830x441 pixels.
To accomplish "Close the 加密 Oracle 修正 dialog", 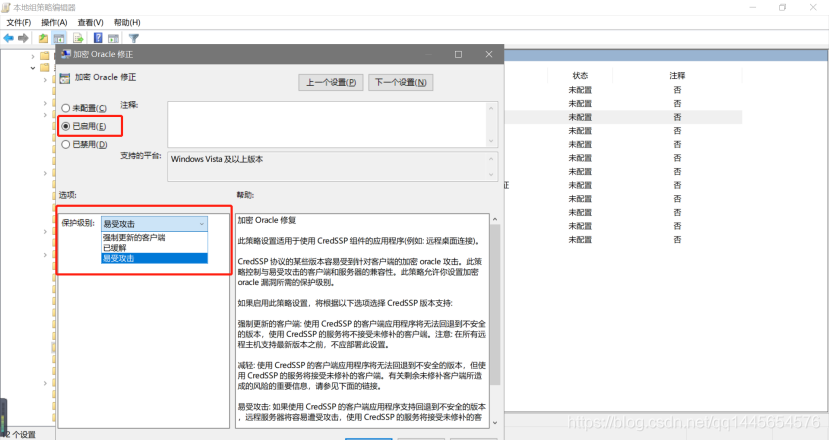I will click(489, 54).
